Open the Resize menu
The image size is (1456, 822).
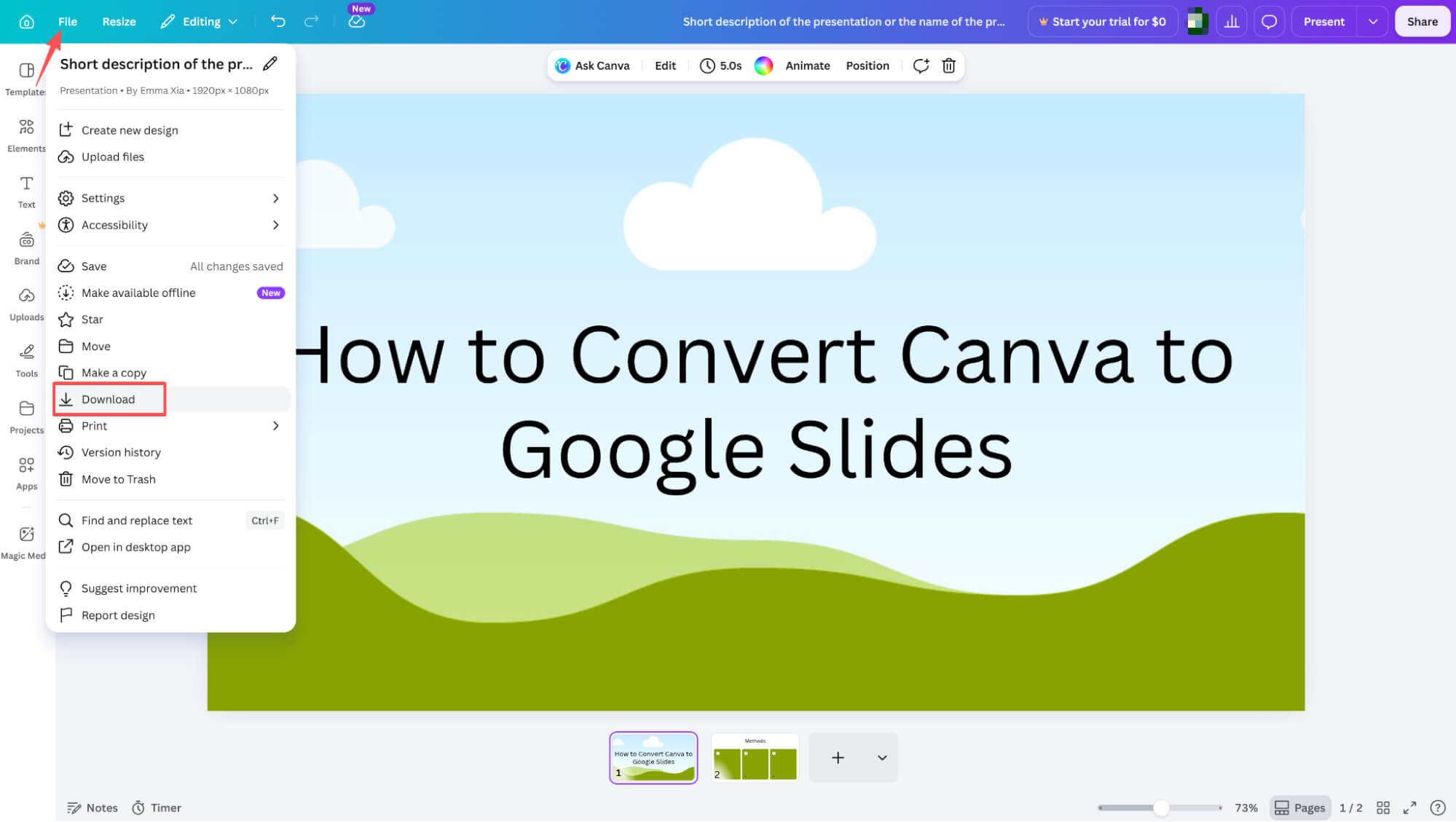click(x=119, y=22)
